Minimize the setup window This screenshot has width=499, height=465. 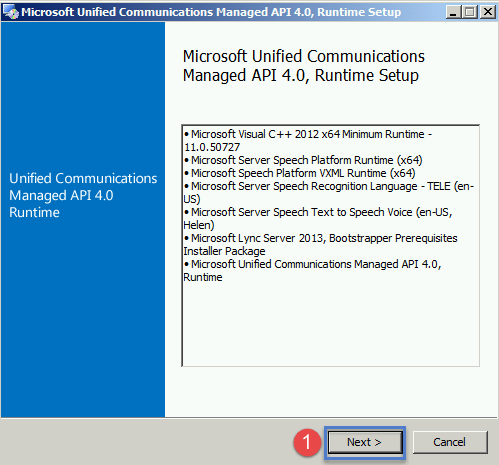453,12
